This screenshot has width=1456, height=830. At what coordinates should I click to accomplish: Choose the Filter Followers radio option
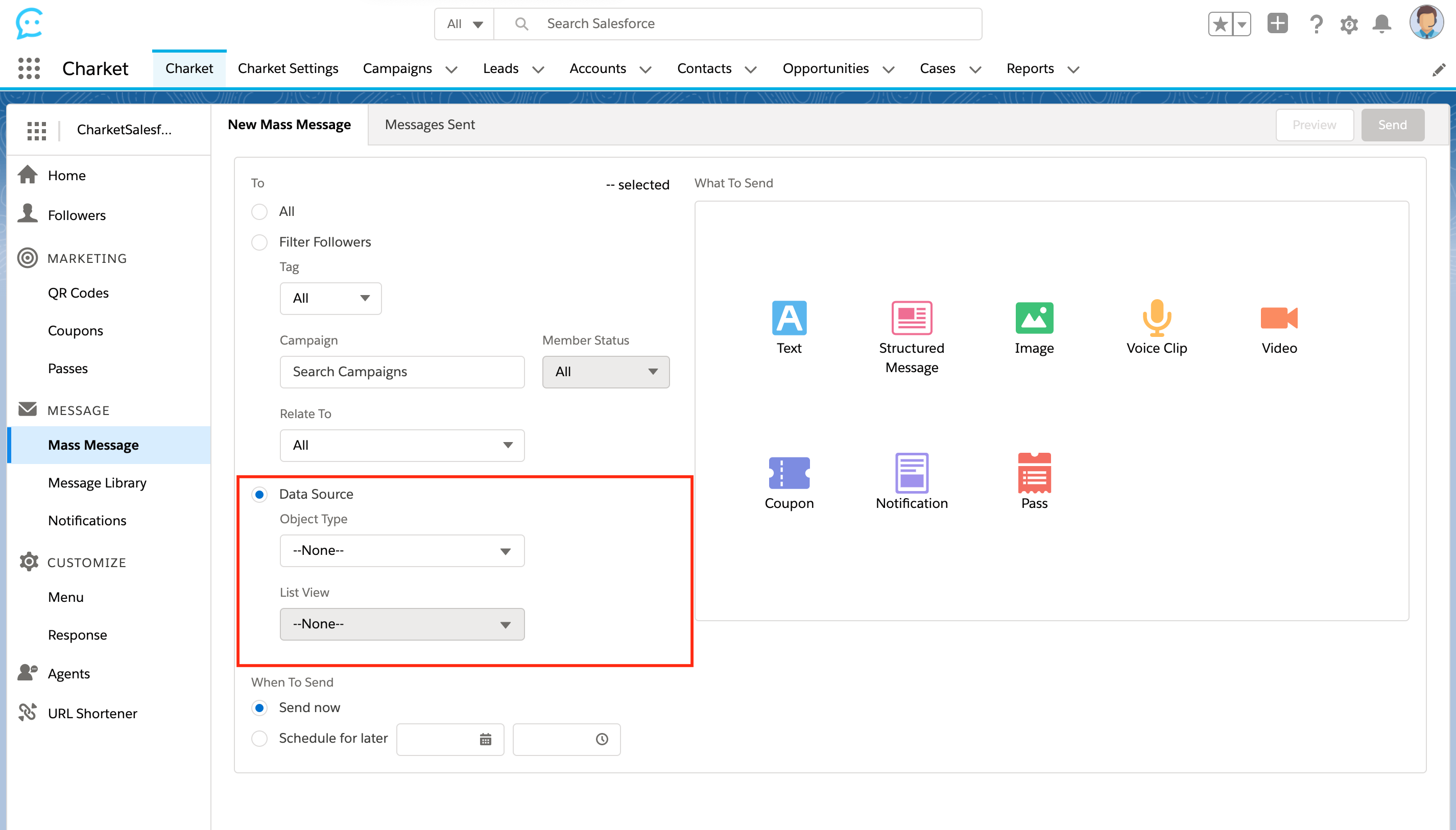pyautogui.click(x=259, y=242)
